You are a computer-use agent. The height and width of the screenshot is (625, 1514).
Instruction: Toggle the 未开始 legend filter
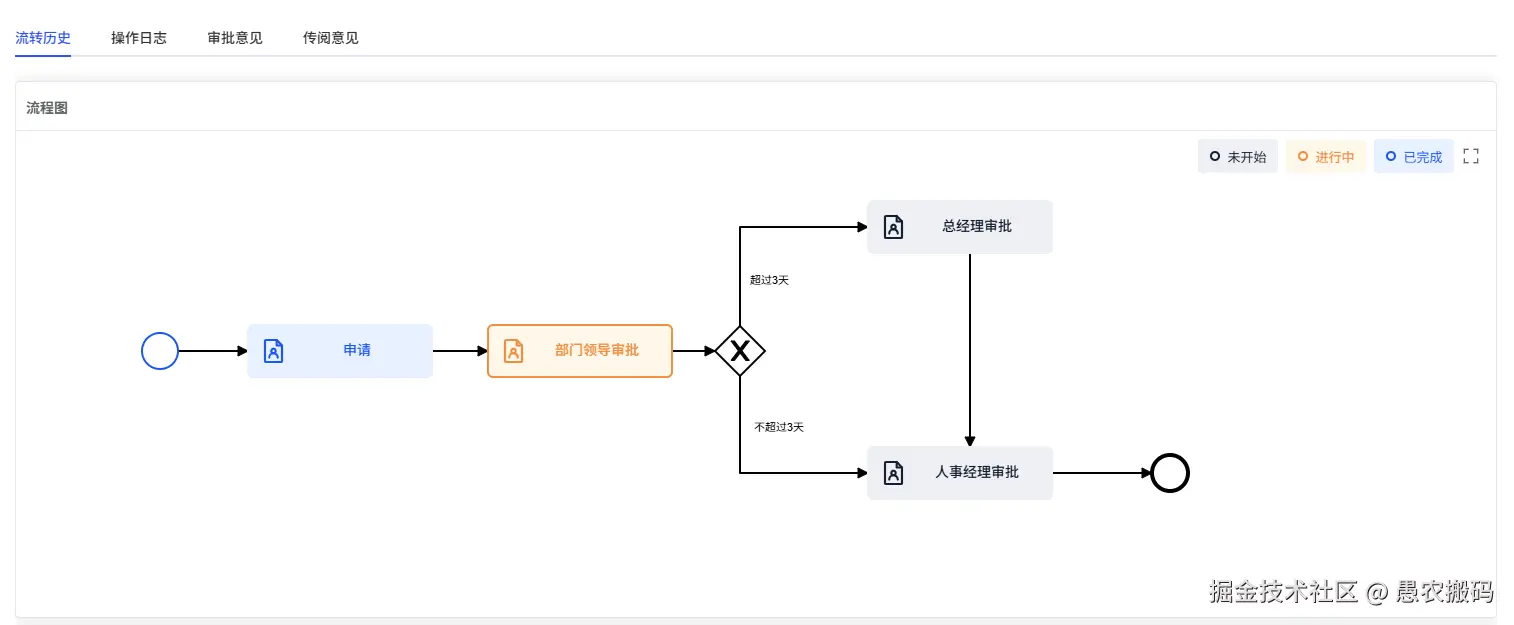pyautogui.click(x=1238, y=156)
